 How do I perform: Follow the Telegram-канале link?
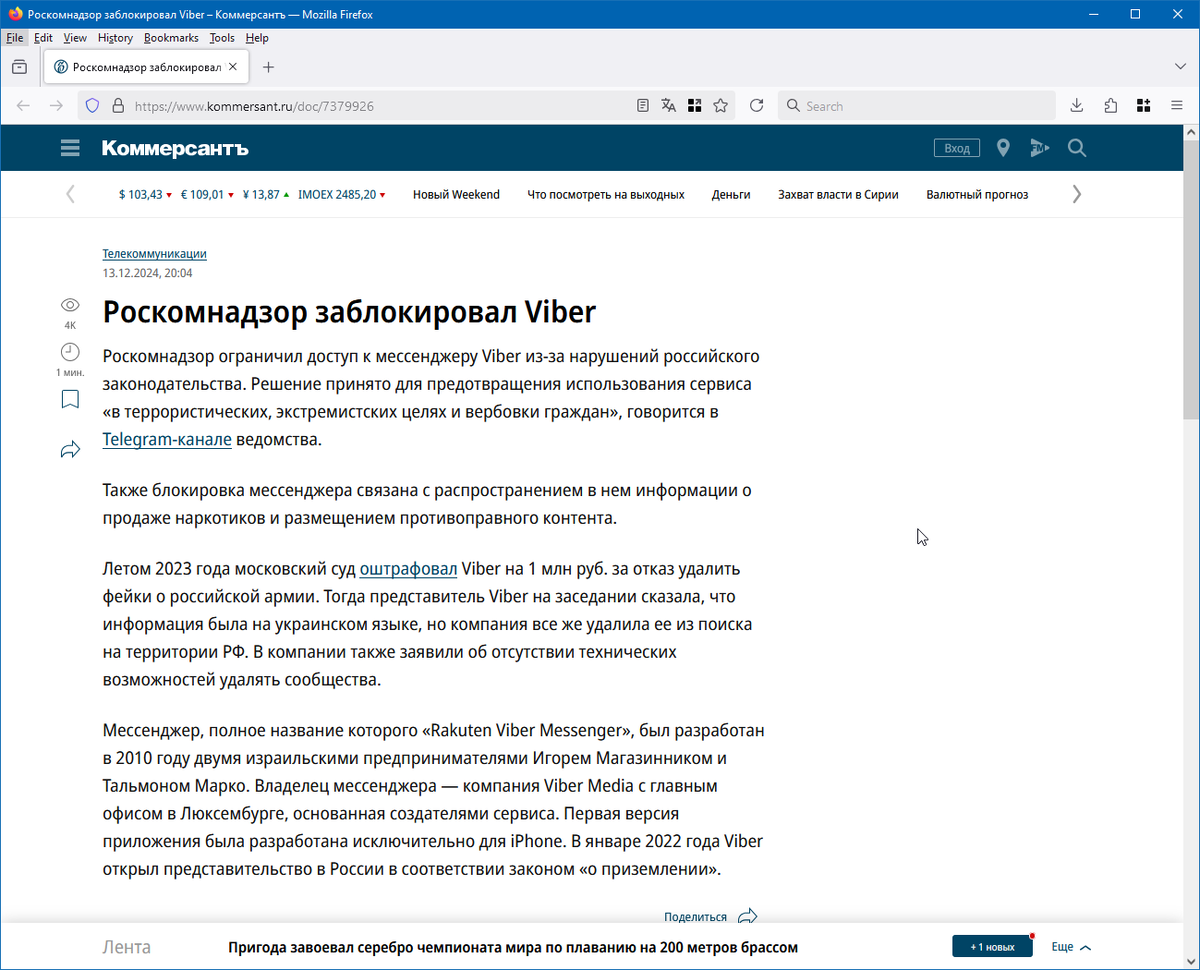tap(167, 439)
